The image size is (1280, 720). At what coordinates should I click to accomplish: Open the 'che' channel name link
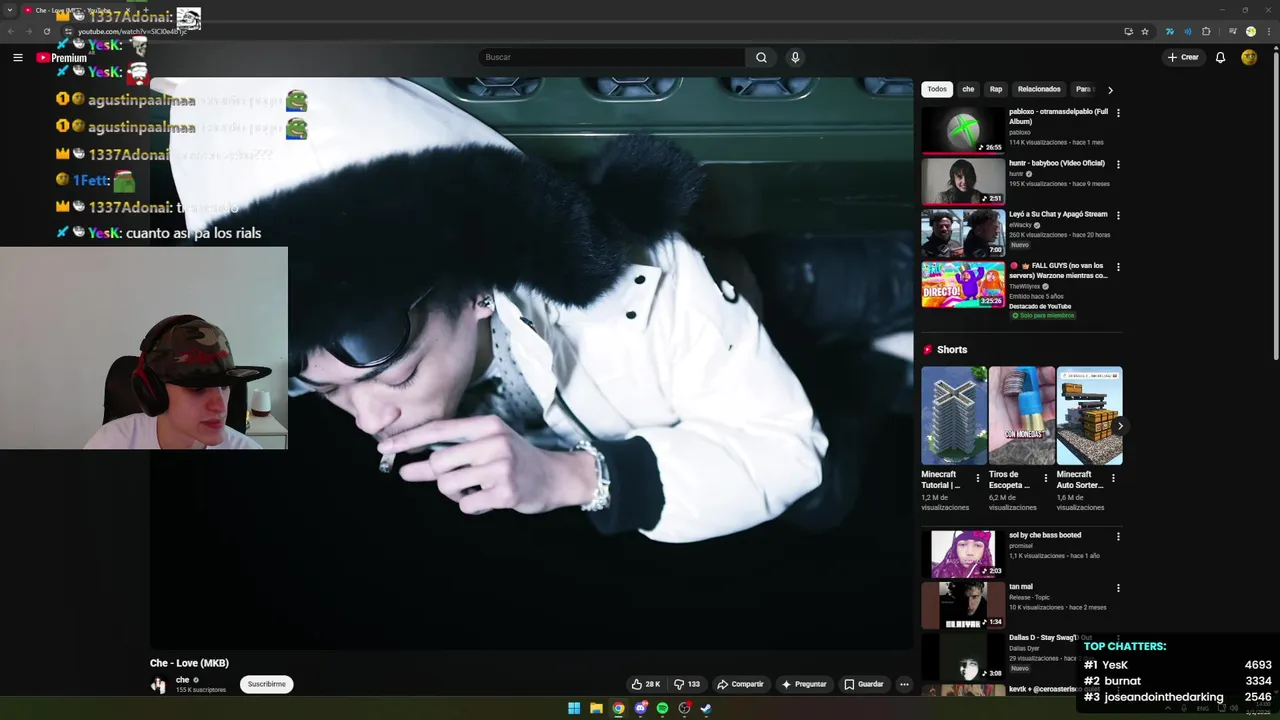(x=182, y=680)
